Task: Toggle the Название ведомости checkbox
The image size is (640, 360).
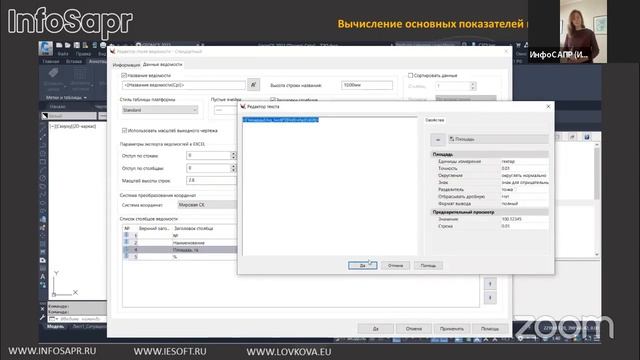Action: pyautogui.click(x=124, y=76)
